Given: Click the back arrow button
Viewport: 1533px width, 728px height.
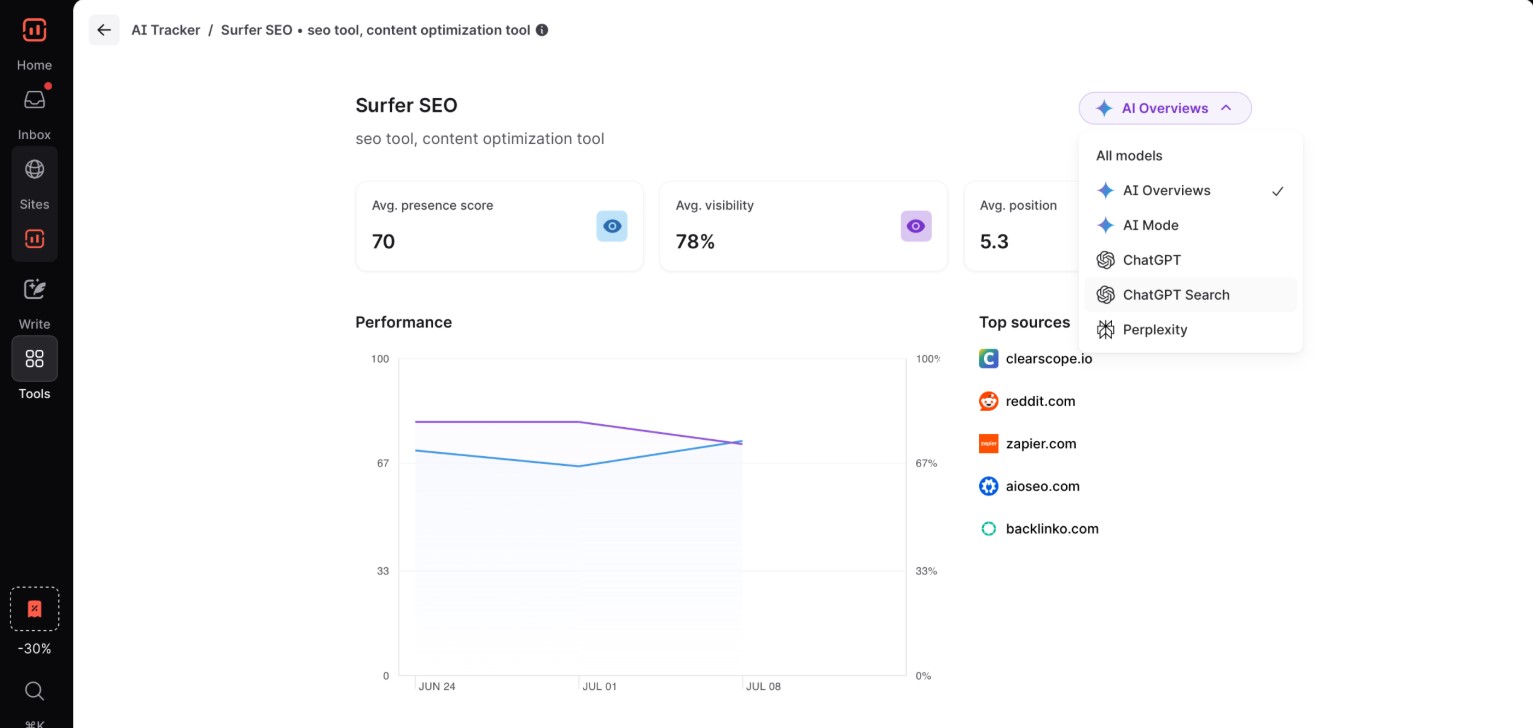Looking at the screenshot, I should [x=104, y=30].
